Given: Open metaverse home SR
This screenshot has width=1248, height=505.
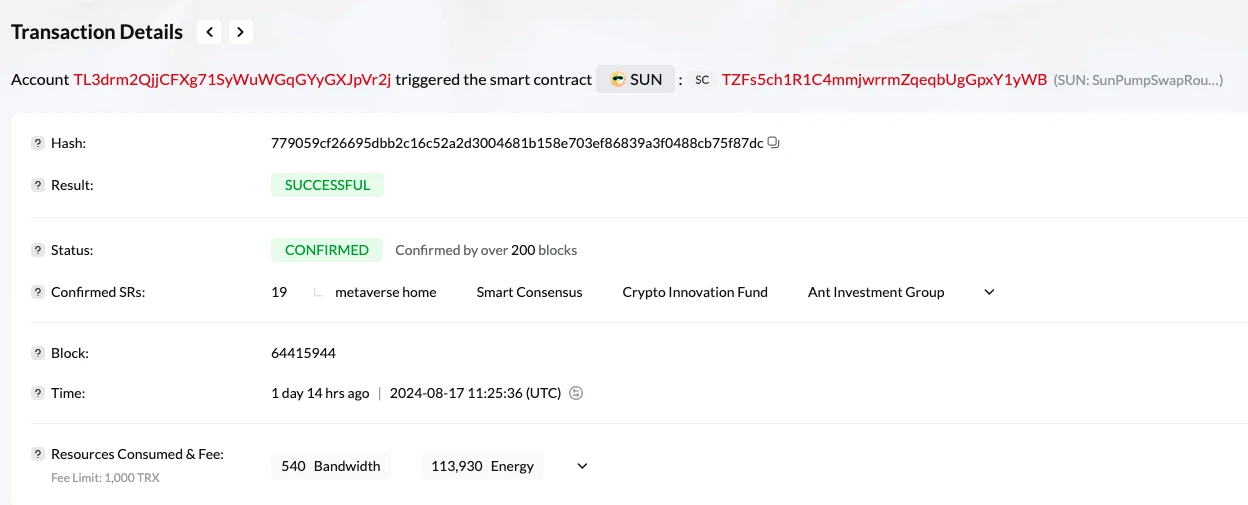Looking at the screenshot, I should click(x=385, y=292).
